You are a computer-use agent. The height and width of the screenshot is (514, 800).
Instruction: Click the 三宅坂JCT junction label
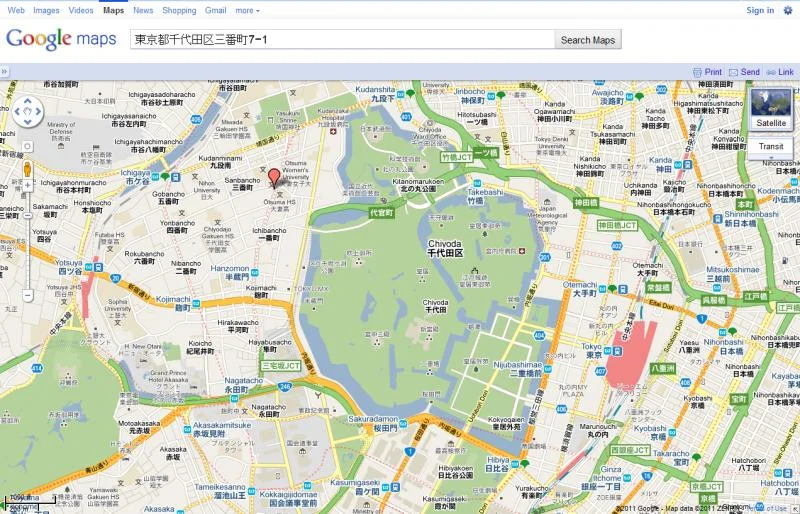click(x=281, y=365)
